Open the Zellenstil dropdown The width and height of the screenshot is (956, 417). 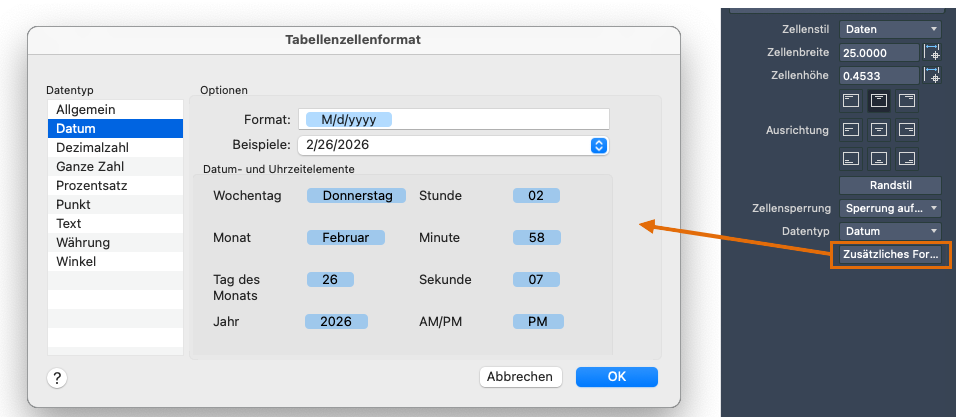click(x=890, y=30)
